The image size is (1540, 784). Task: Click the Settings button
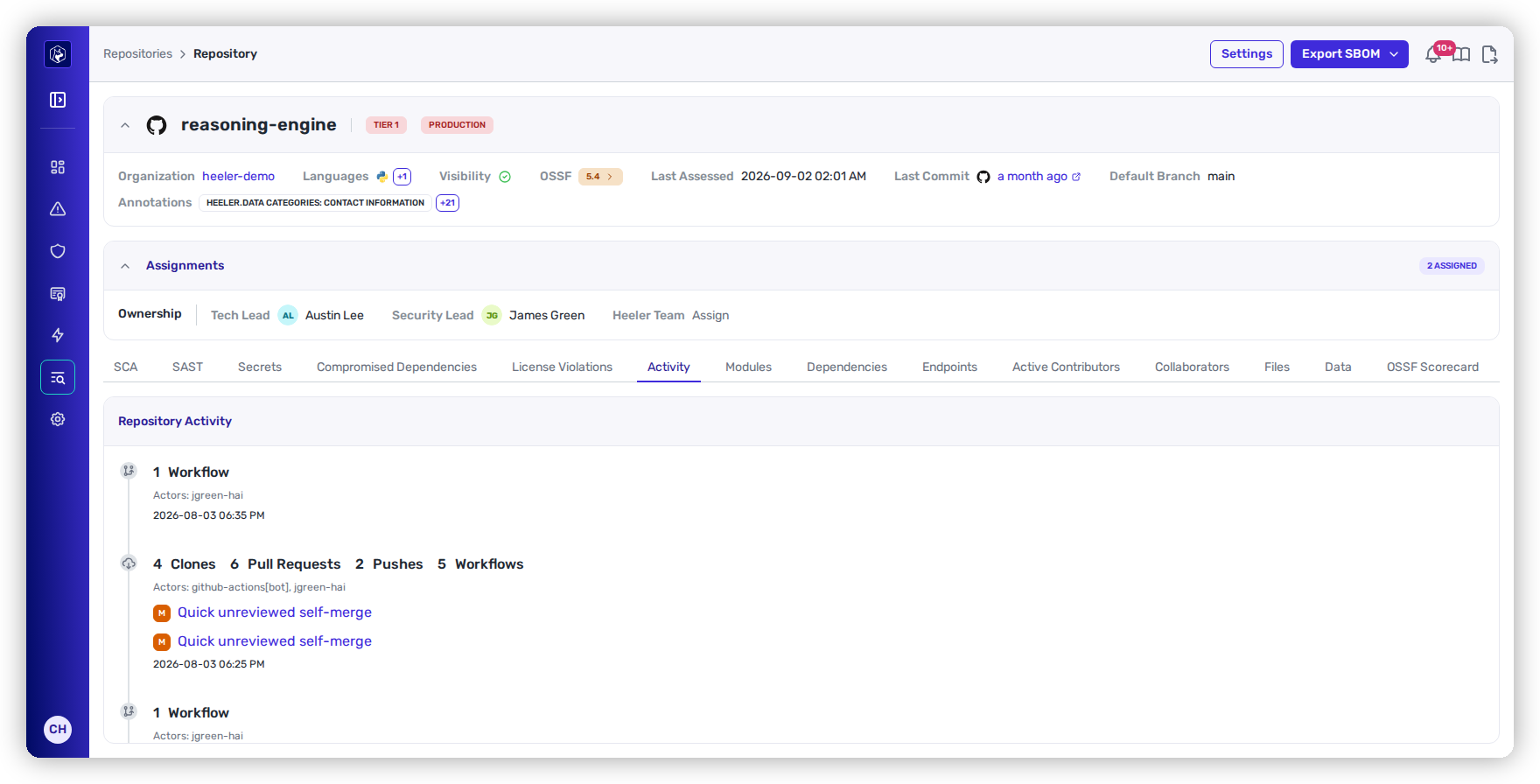(x=1247, y=54)
